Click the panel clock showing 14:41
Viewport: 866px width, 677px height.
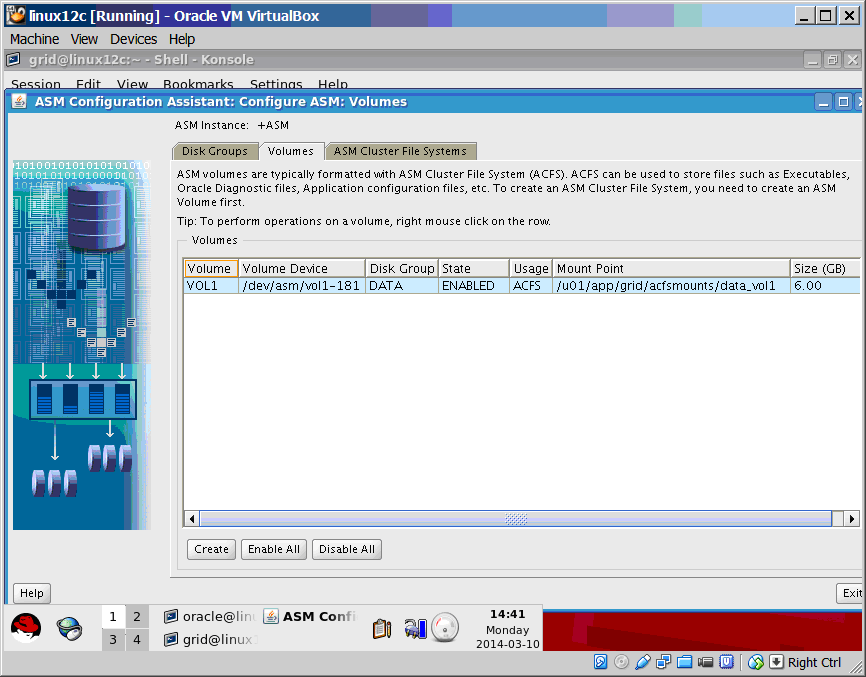click(x=508, y=629)
